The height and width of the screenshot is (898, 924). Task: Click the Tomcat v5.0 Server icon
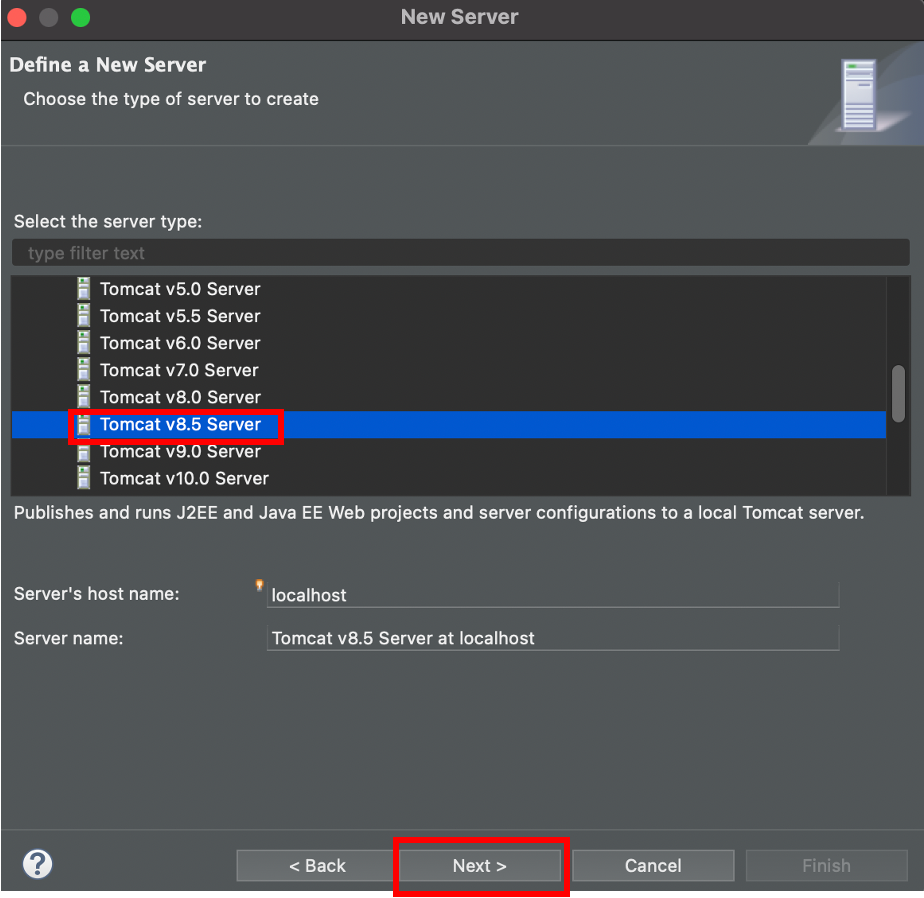(84, 289)
